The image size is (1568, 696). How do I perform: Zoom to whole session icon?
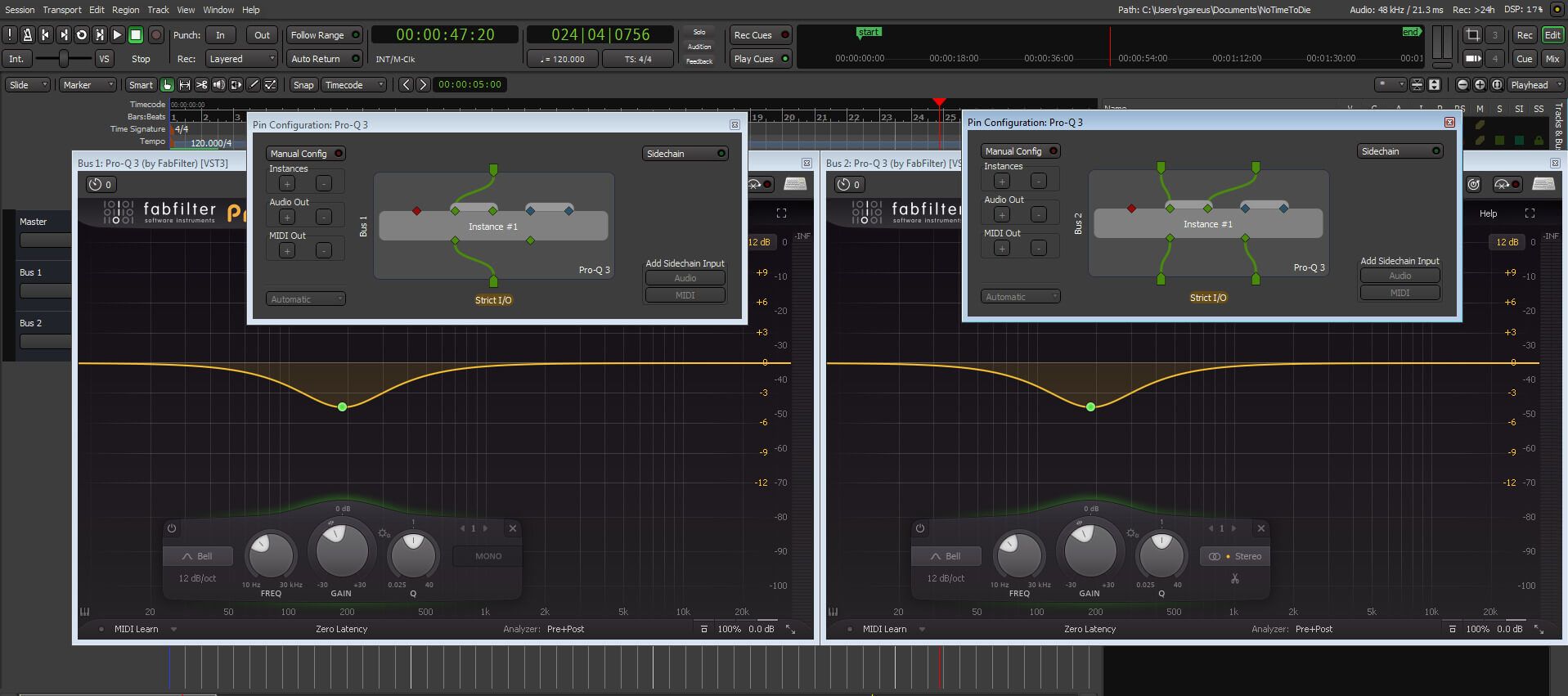coord(1497,85)
